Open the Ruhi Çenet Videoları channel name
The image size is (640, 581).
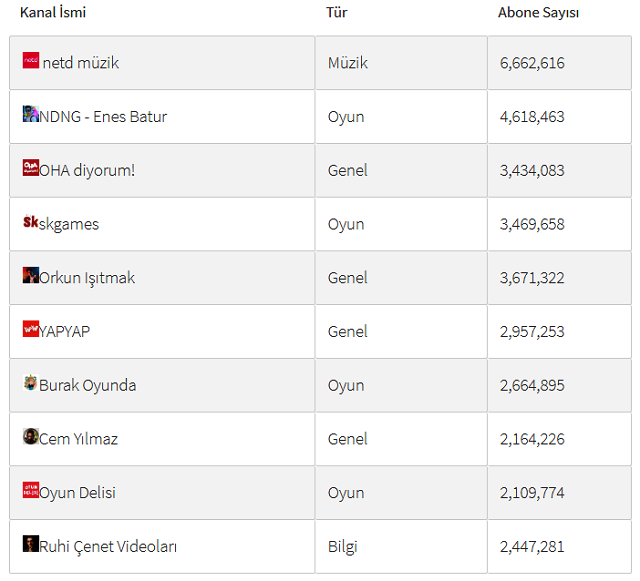point(108,546)
